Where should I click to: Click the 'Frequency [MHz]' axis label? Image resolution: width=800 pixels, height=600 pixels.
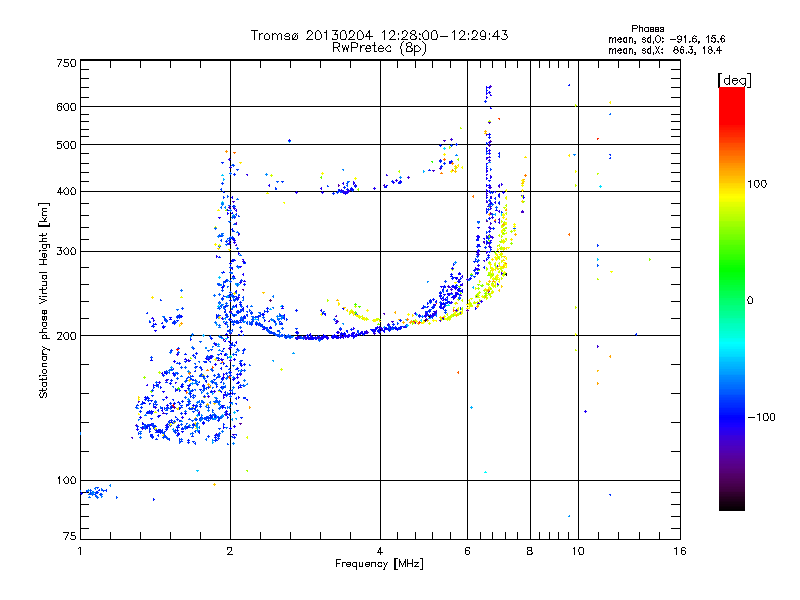(x=379, y=564)
